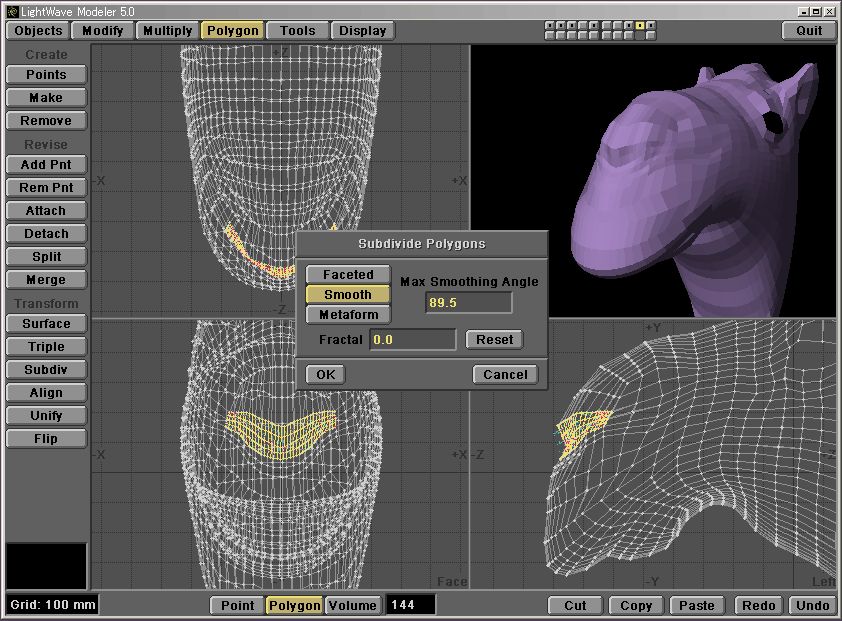The width and height of the screenshot is (842, 621).
Task: Switch to Point selection mode
Action: [x=237, y=605]
